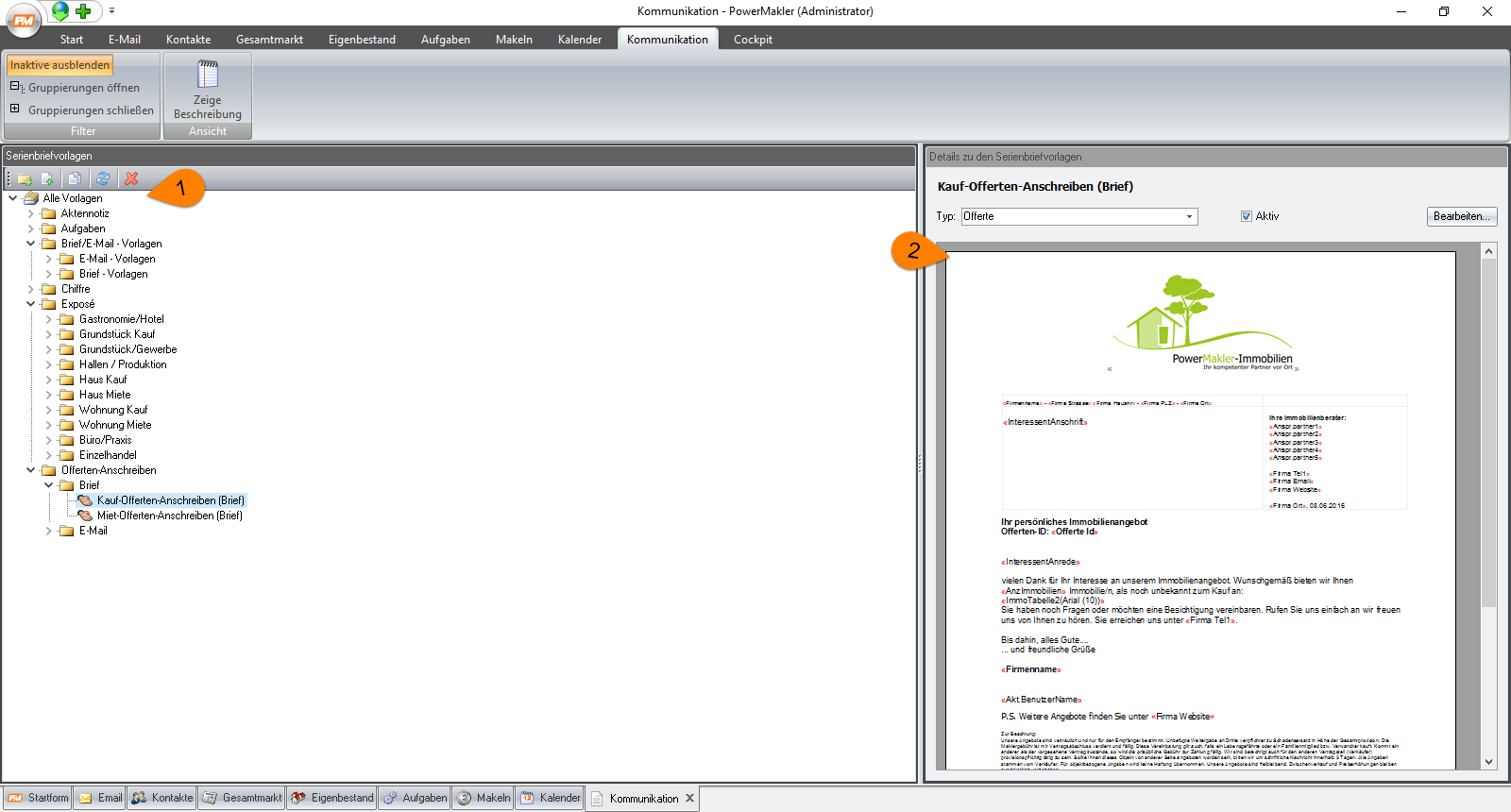1511x812 pixels.
Task: Select Kauf-Offerten-Anschreiben (Brief) template
Action: point(171,500)
